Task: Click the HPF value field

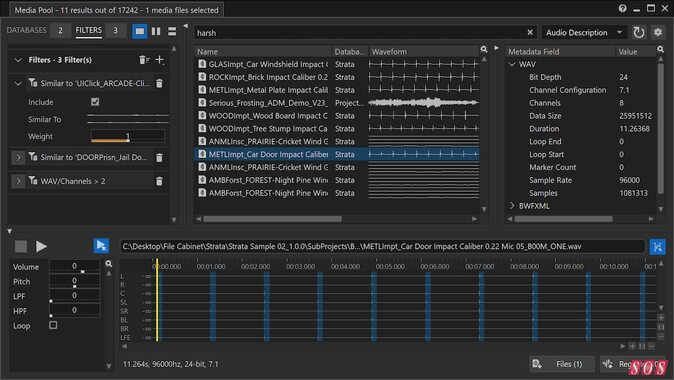Action: click(74, 311)
